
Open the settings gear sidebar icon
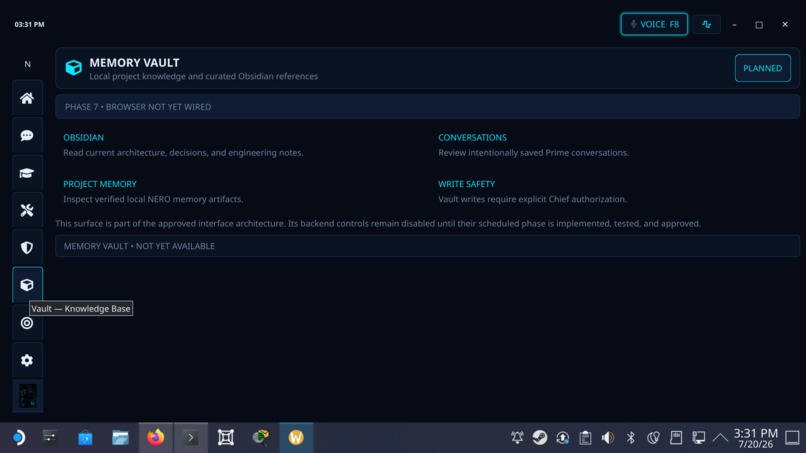tap(27, 360)
